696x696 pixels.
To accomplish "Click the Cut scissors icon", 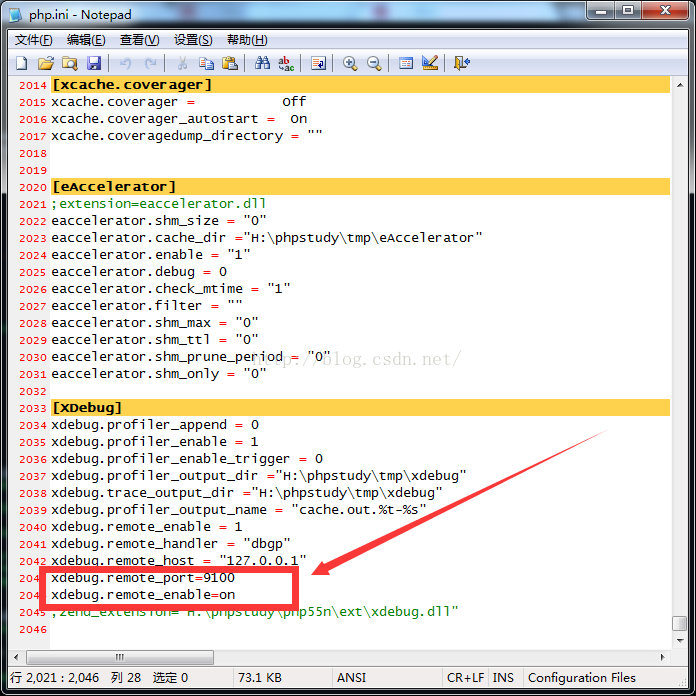I will [182, 63].
